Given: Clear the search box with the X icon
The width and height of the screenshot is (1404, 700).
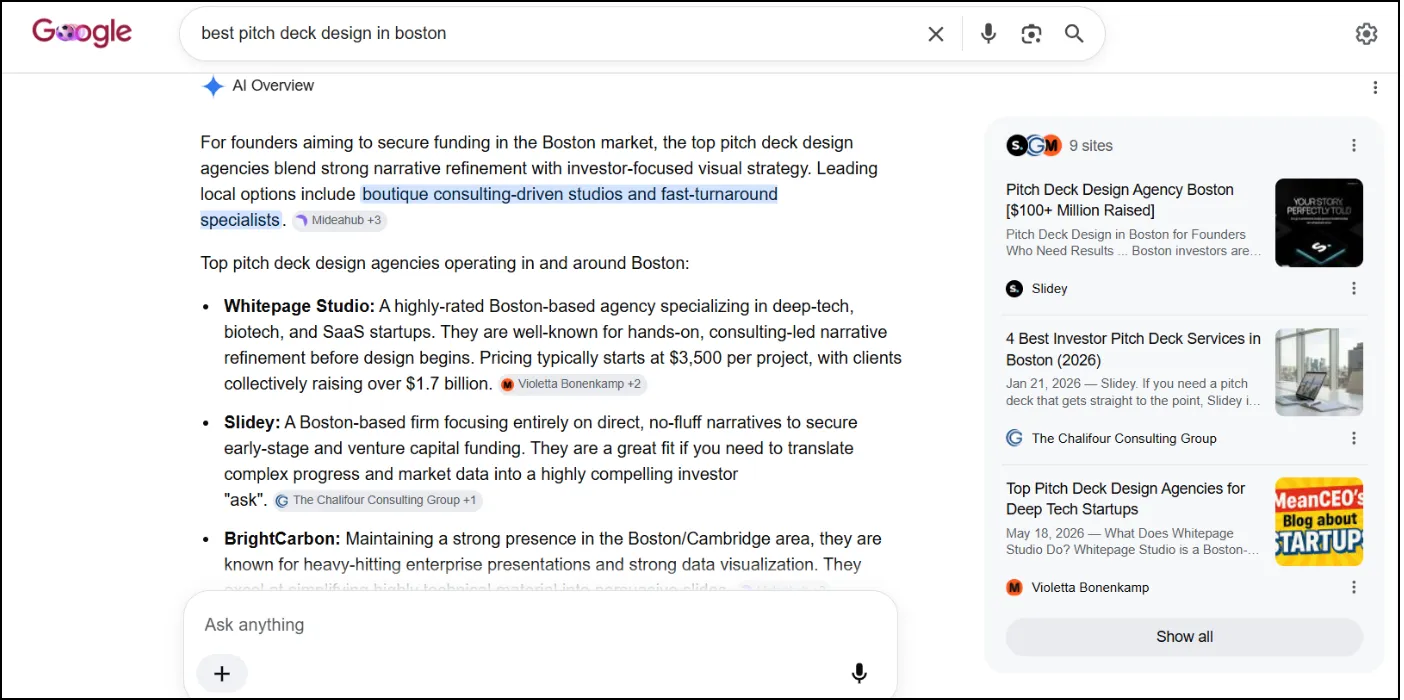Looking at the screenshot, I should tap(935, 34).
